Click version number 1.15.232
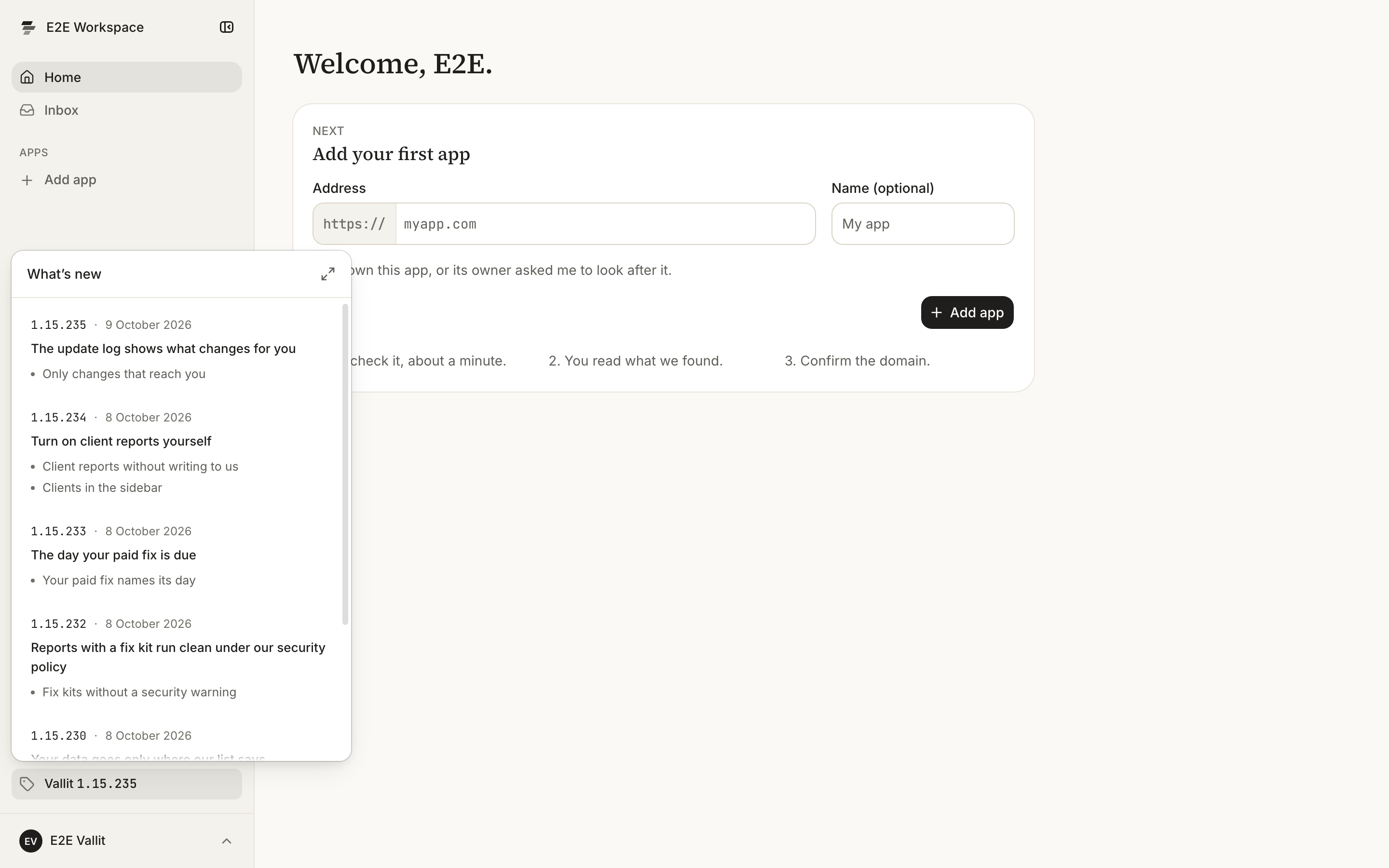 tap(58, 624)
